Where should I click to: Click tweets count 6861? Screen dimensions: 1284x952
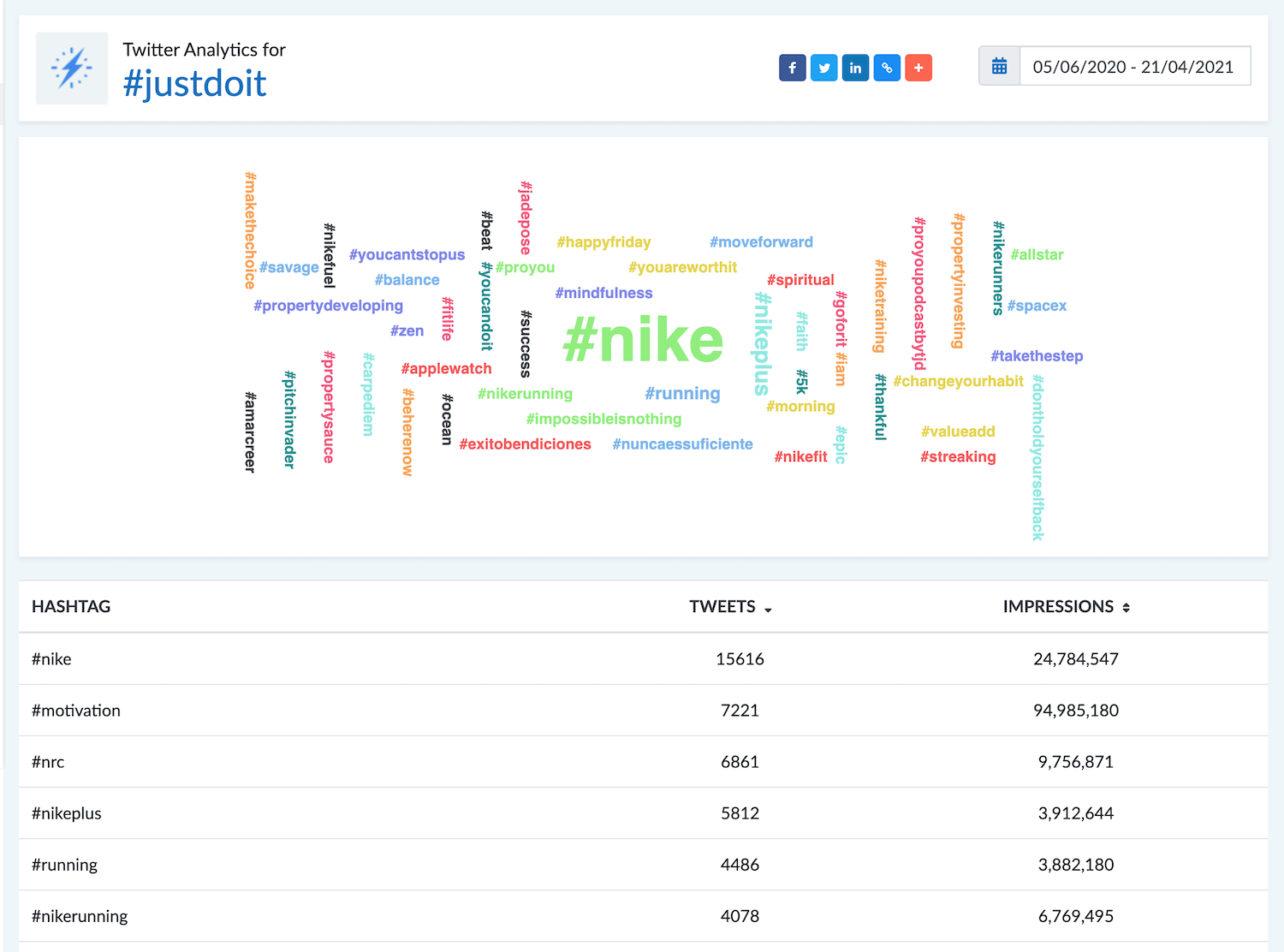[x=740, y=762]
